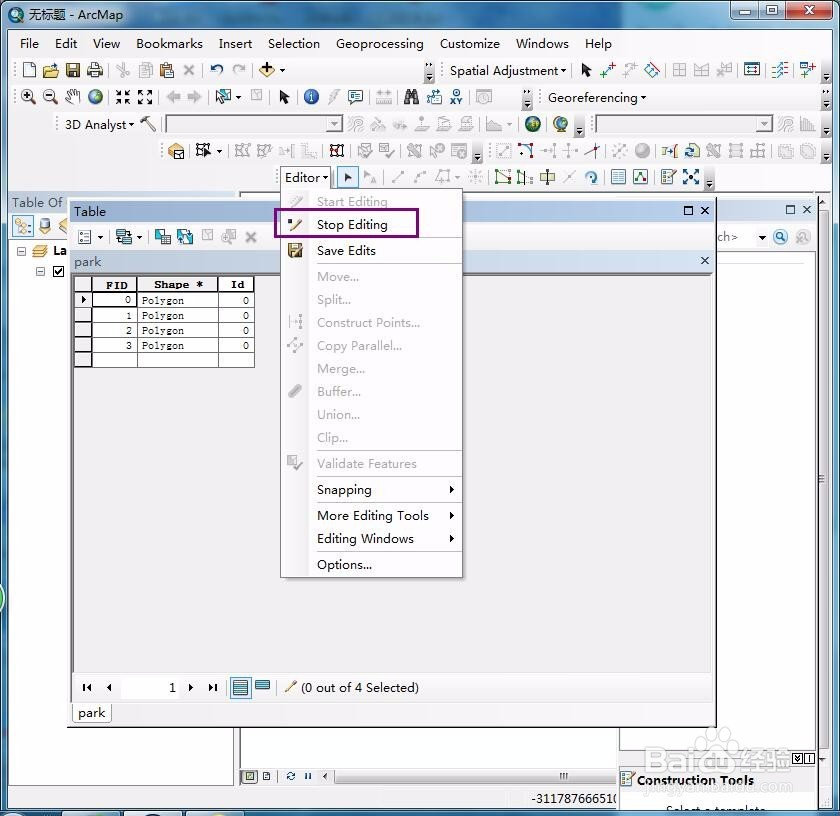Click the Fixed Zoom In arrows icon
Screen dimensions: 840x816
point(123,96)
